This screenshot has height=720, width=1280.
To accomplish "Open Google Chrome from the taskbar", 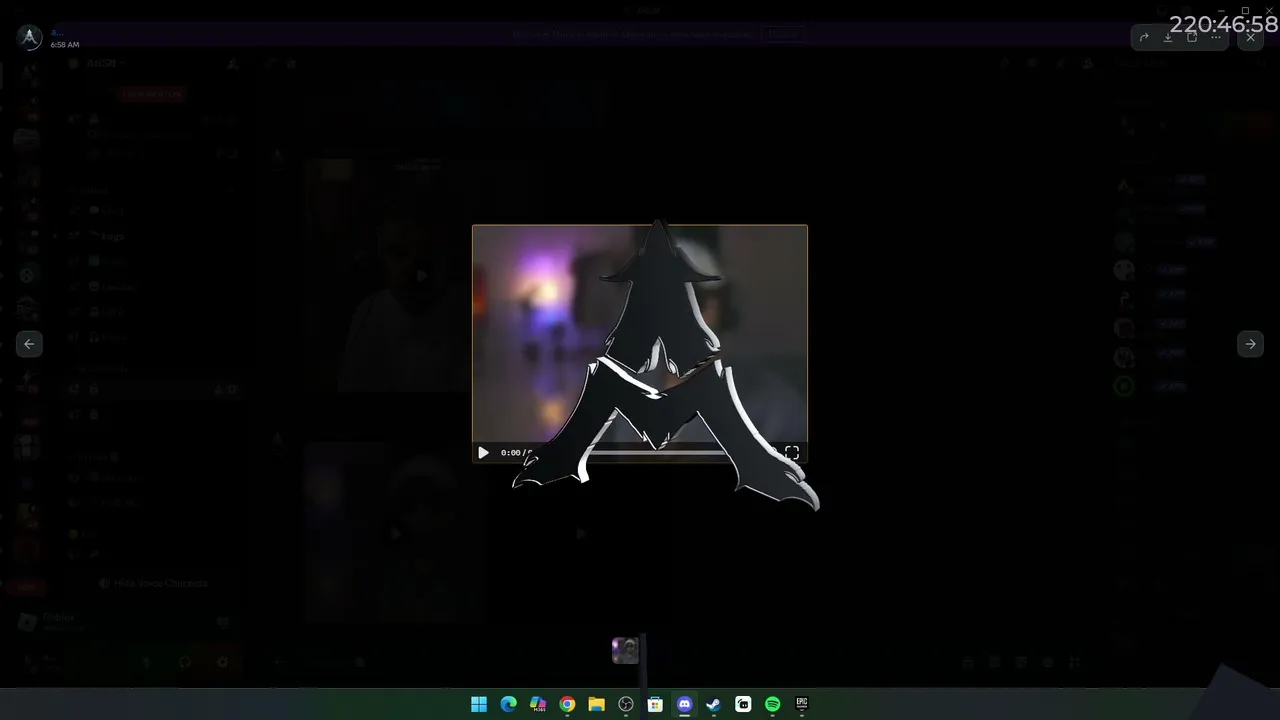I will pyautogui.click(x=567, y=704).
